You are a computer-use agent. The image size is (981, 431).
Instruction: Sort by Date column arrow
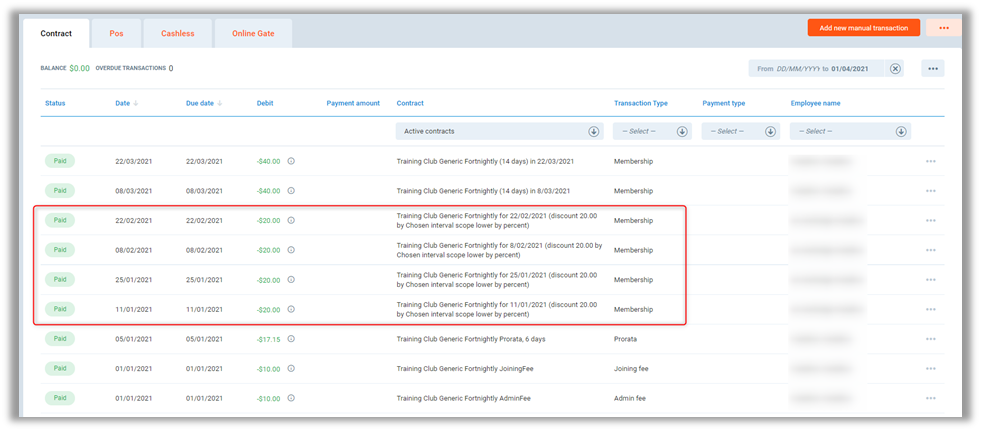pos(136,103)
